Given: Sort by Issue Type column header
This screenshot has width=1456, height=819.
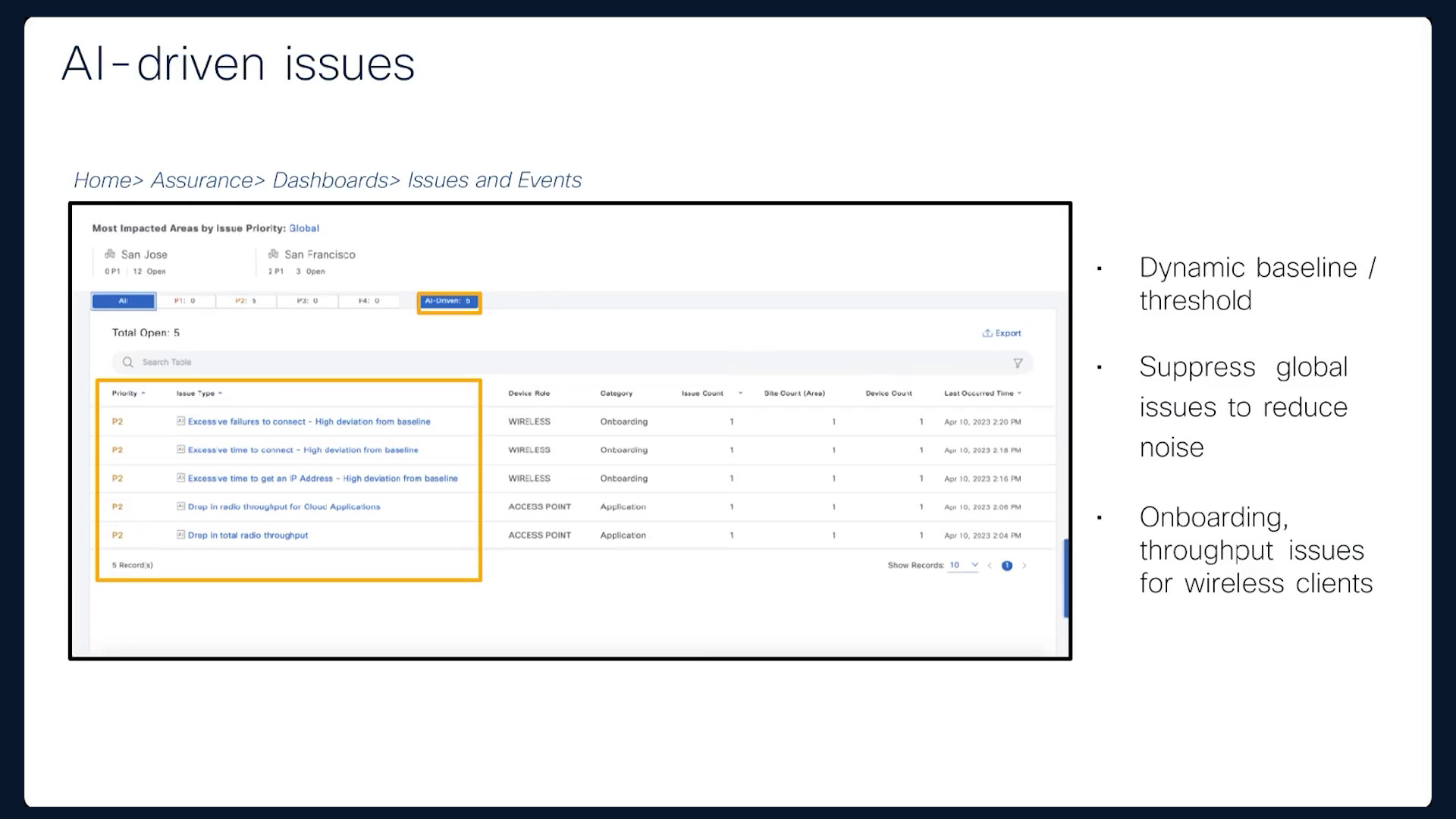Looking at the screenshot, I should click(x=199, y=394).
